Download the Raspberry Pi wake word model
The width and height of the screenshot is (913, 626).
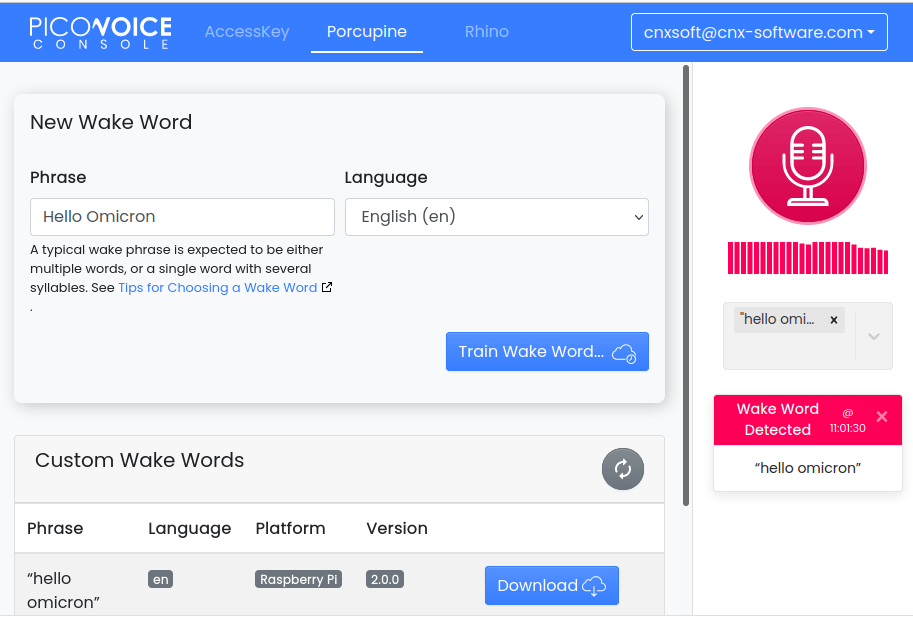pyautogui.click(x=551, y=583)
